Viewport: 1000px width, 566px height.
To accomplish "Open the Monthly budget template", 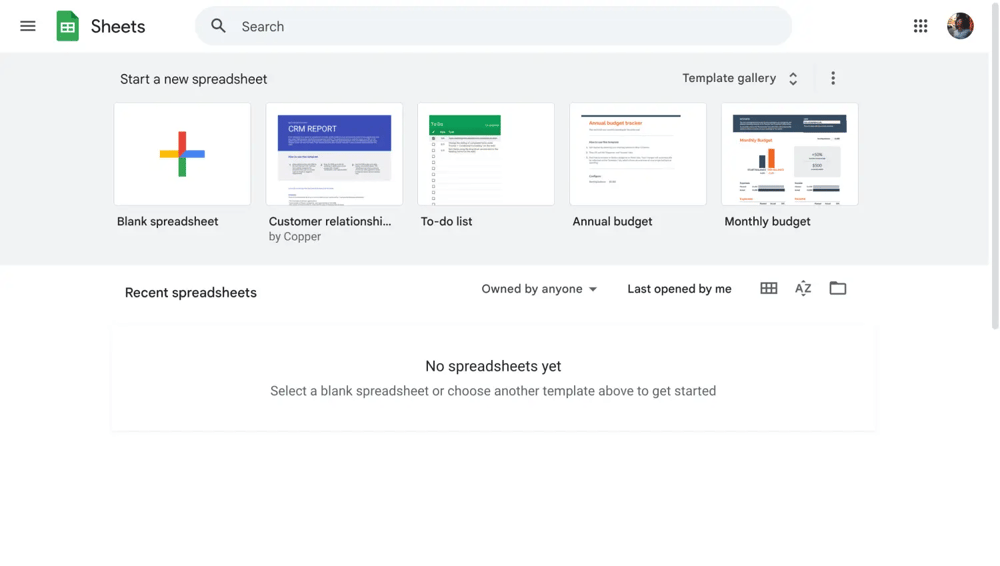I will point(789,154).
